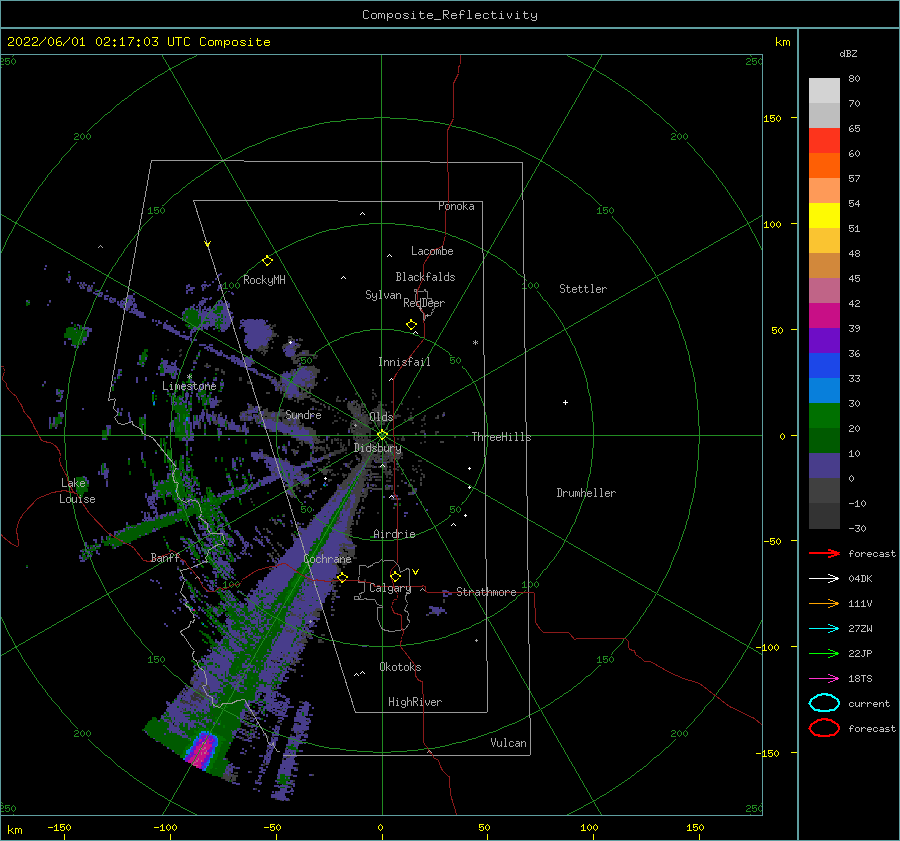Click the 18TS legend label
Viewport: 900px width, 841px height.
coord(860,679)
